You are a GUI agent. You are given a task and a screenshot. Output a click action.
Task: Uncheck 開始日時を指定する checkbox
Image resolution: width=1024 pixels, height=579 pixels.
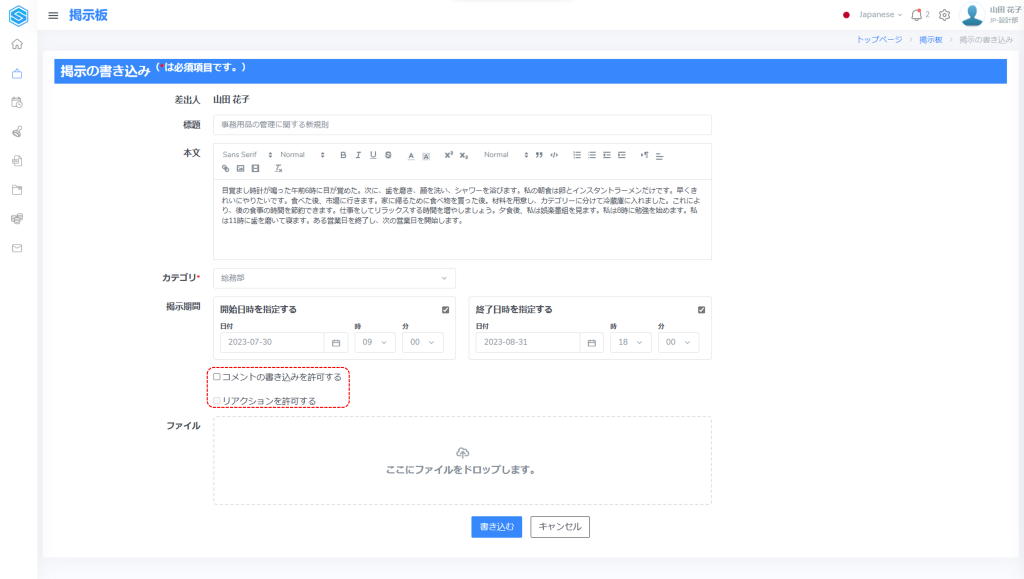point(445,310)
